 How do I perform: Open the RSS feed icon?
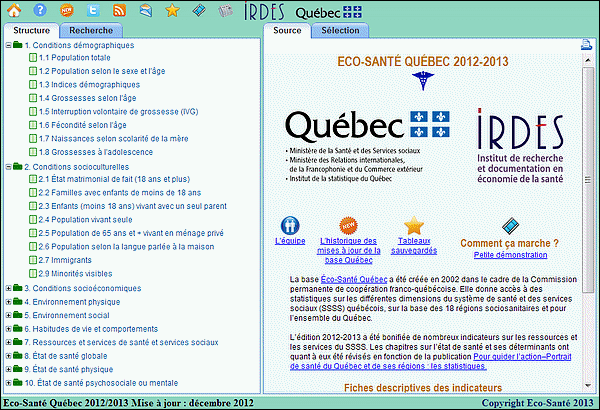pyautogui.click(x=119, y=10)
